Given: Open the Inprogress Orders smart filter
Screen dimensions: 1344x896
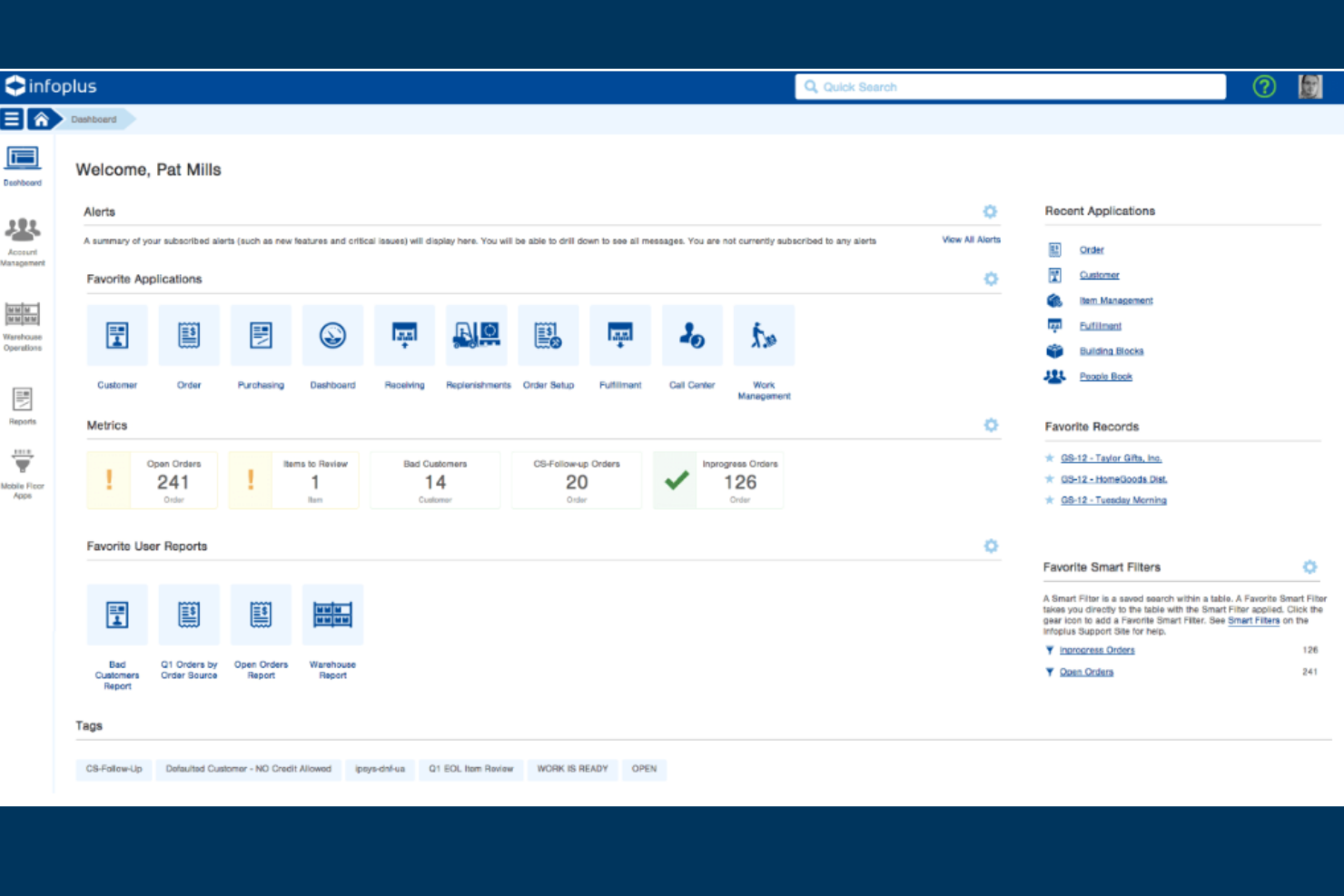Looking at the screenshot, I should pyautogui.click(x=1096, y=650).
